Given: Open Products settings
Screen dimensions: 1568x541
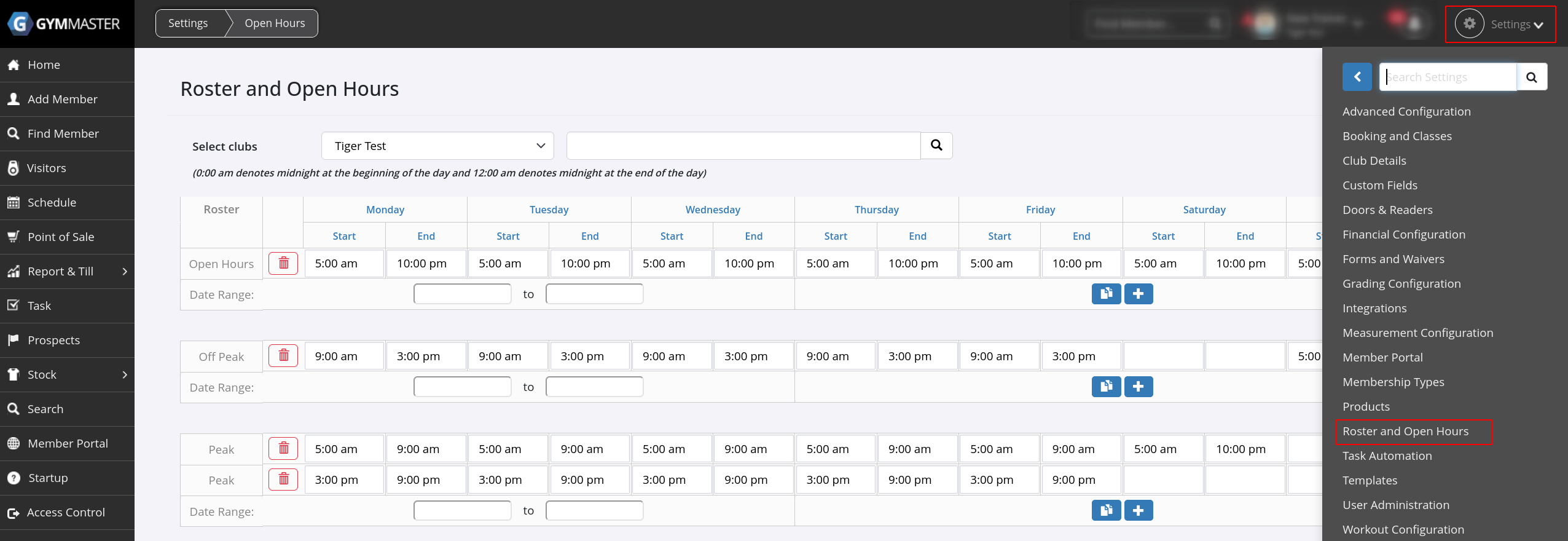Looking at the screenshot, I should 1366,407.
